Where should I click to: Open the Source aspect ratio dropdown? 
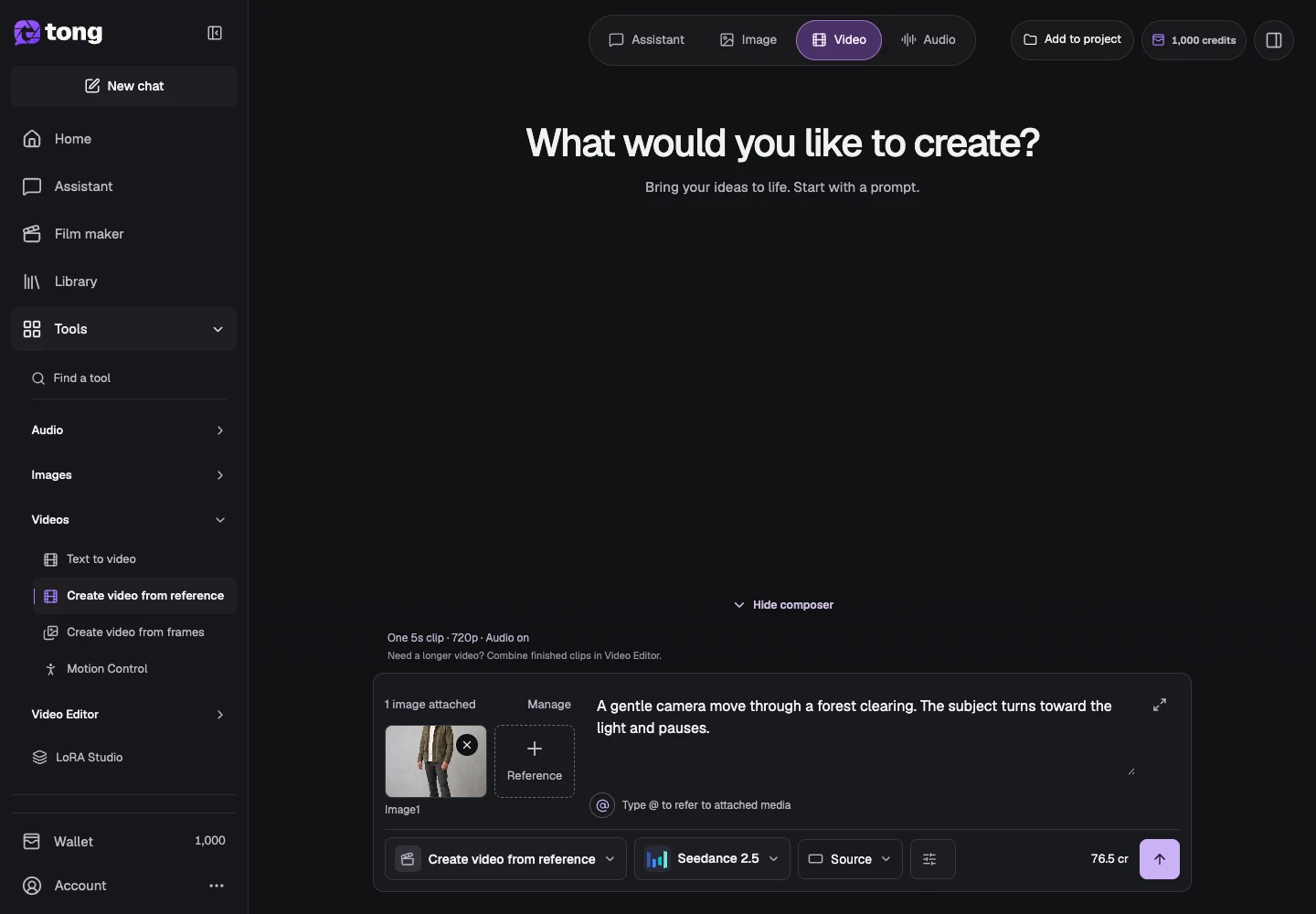(x=850, y=859)
